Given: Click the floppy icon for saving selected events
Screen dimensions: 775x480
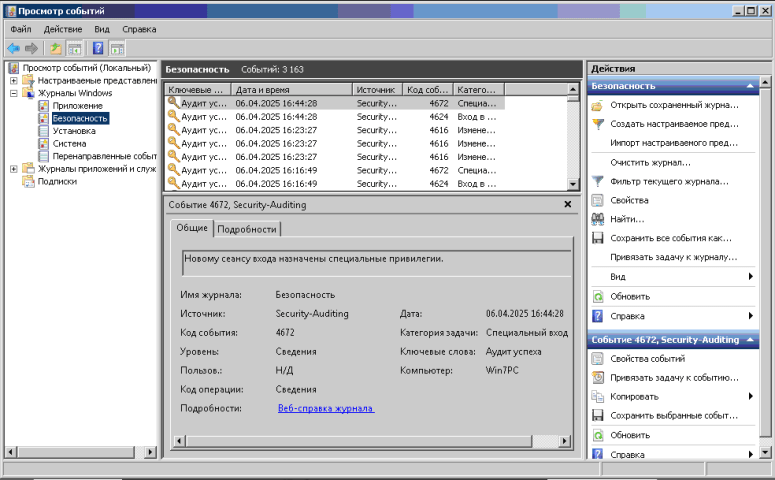Looking at the screenshot, I should click(x=598, y=416).
